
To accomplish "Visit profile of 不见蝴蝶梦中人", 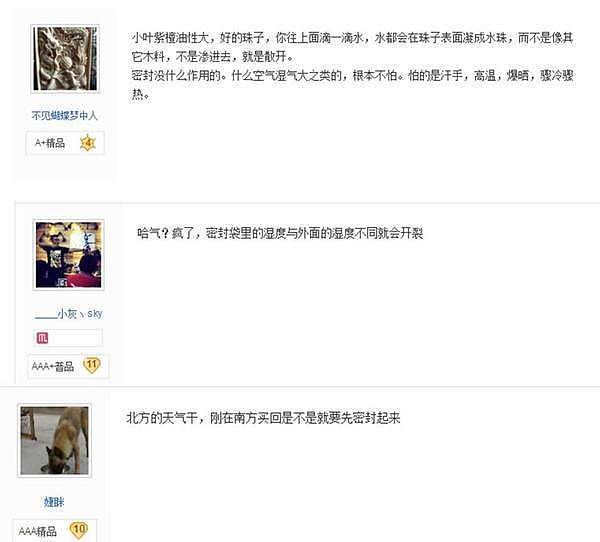I will (x=64, y=115).
